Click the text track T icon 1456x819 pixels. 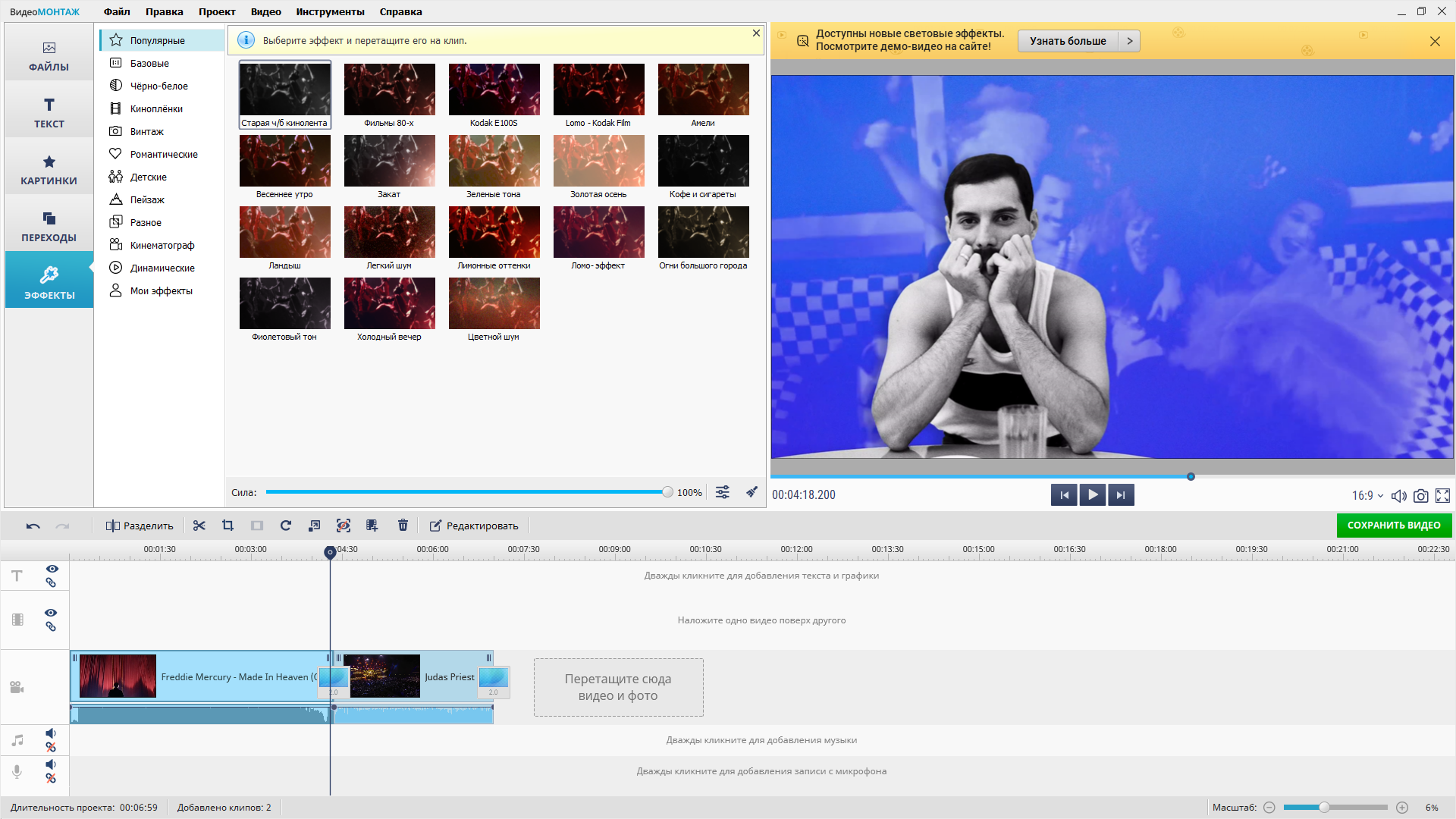click(x=17, y=576)
